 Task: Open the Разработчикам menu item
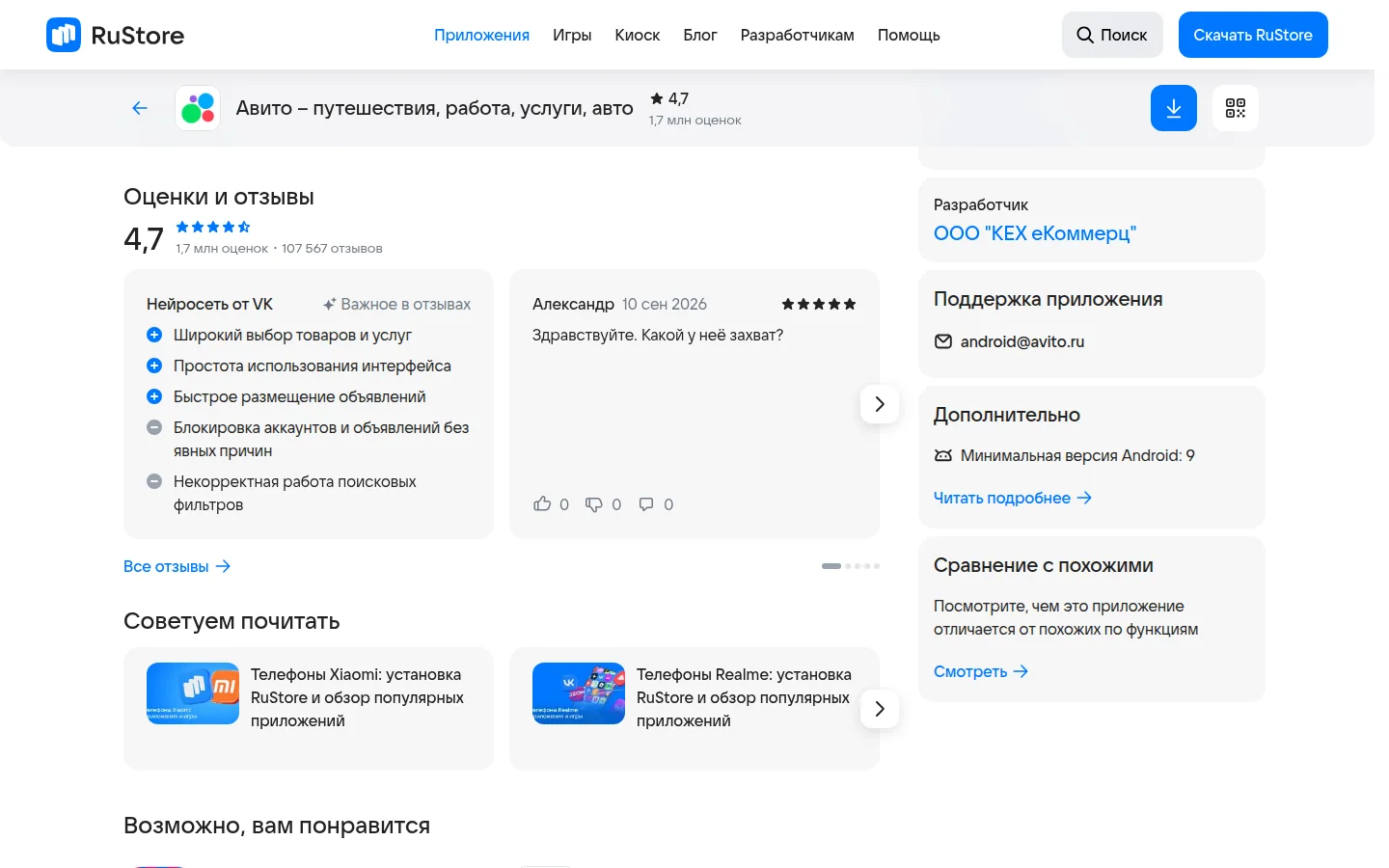pyautogui.click(x=798, y=35)
